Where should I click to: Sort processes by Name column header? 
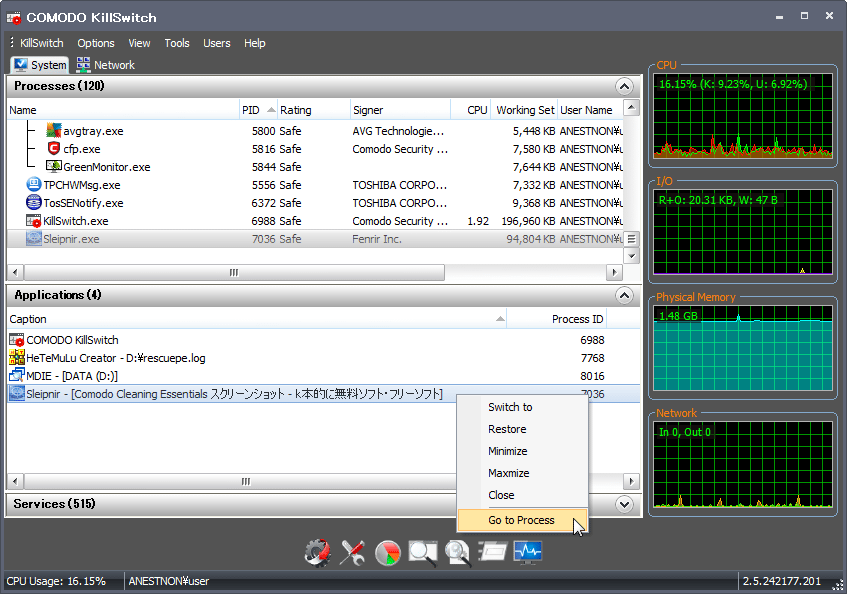pos(123,110)
